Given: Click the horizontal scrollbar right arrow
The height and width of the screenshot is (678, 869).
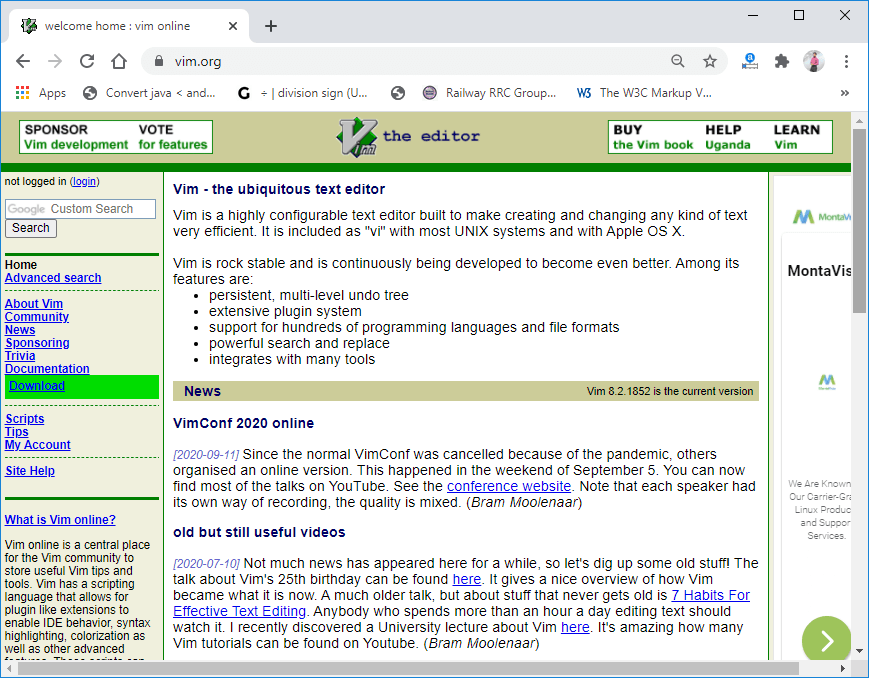Looking at the screenshot, I should (842, 668).
